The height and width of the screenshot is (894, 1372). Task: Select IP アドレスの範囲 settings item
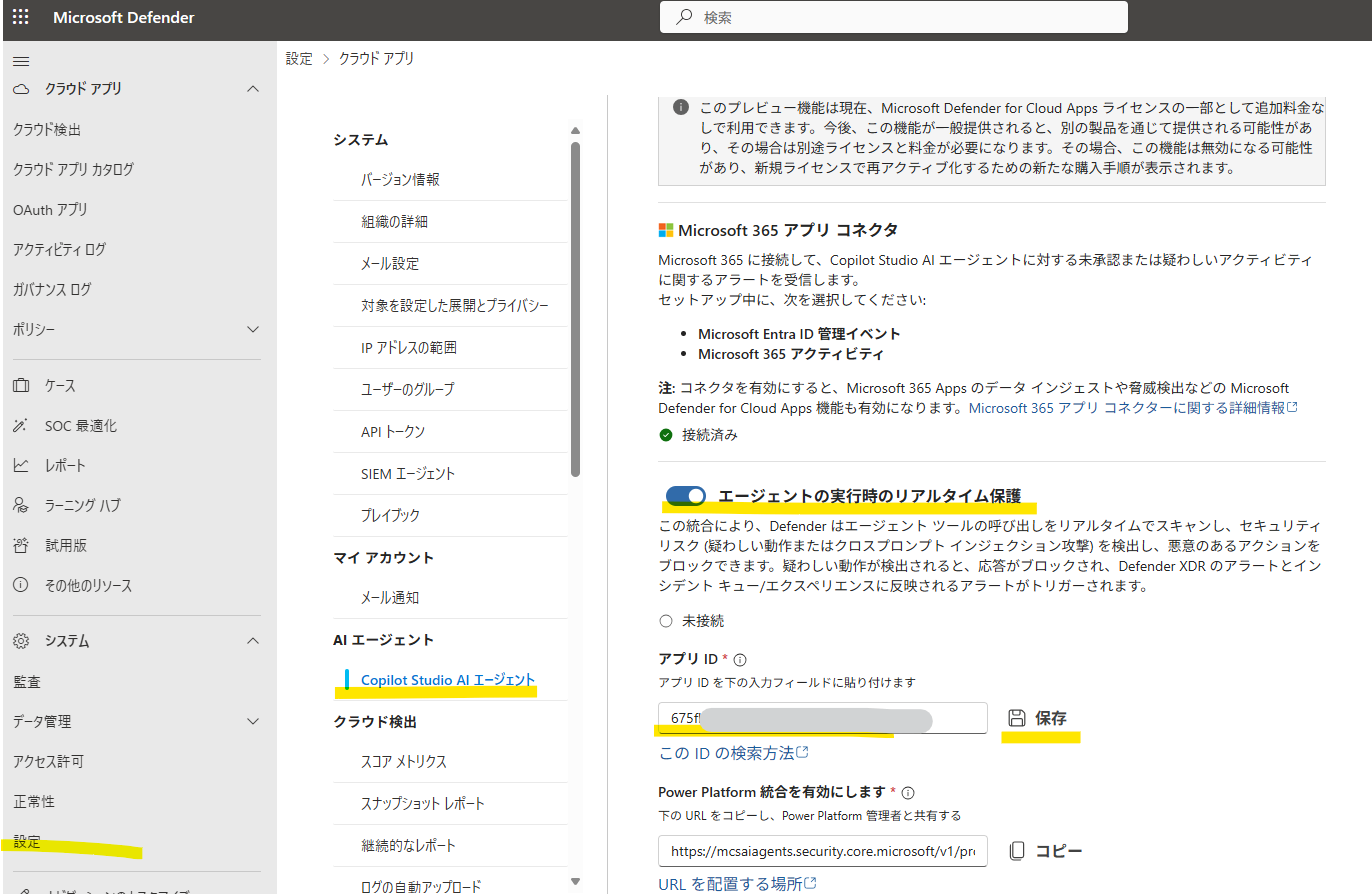409,348
